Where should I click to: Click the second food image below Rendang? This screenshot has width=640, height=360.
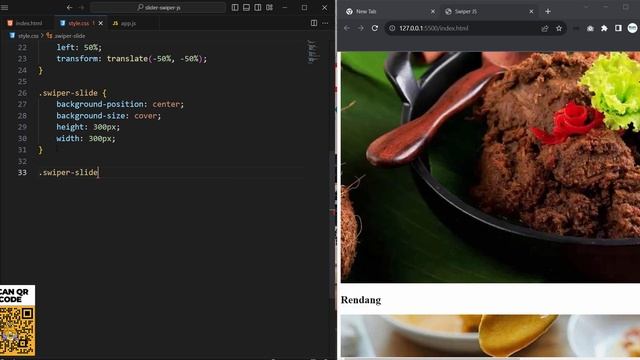tap(490, 336)
